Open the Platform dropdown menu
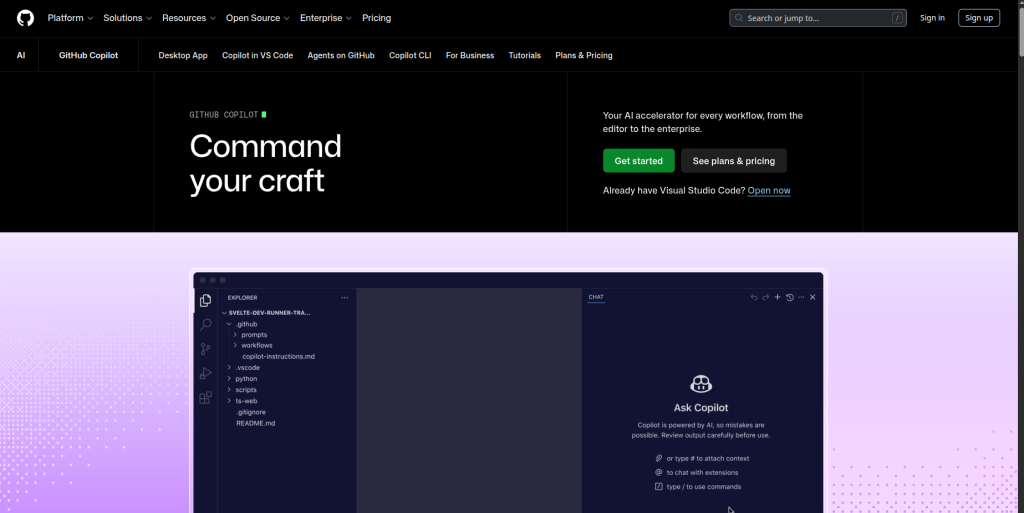Viewport: 1024px width, 513px height. (x=70, y=18)
